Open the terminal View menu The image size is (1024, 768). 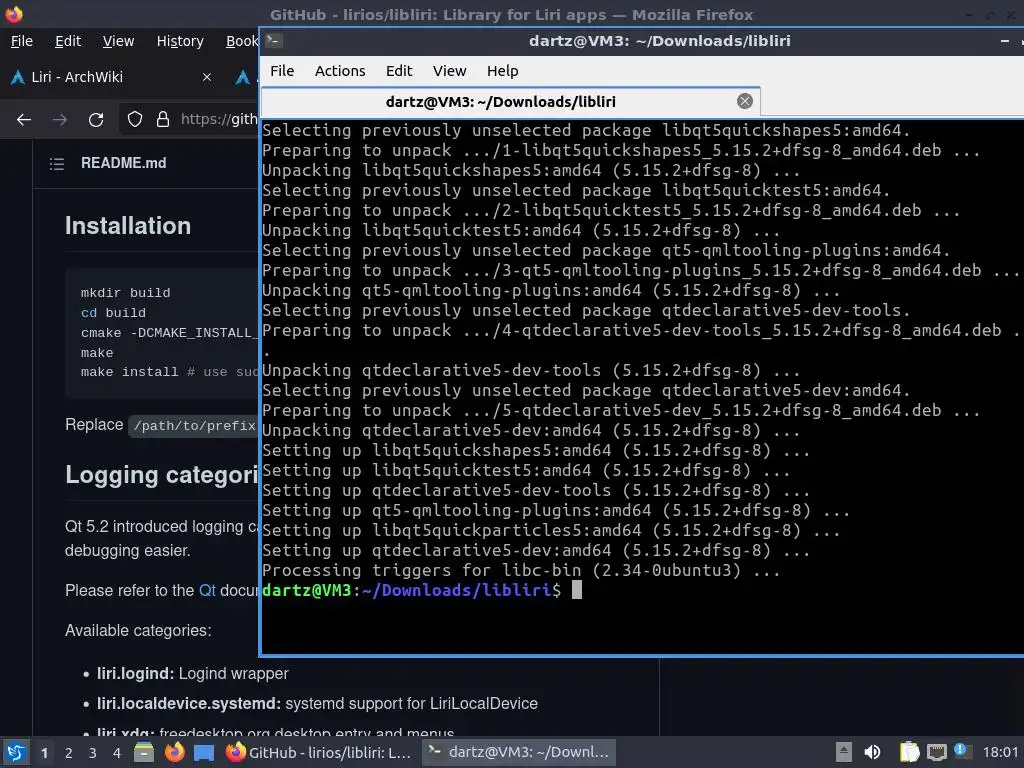pyautogui.click(x=449, y=71)
